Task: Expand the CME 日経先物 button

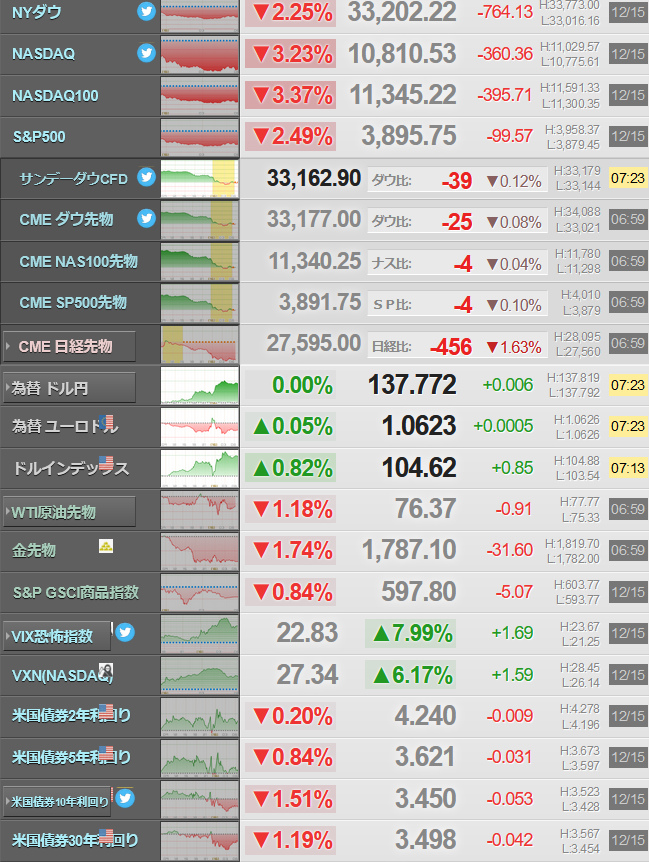Action: coord(69,346)
